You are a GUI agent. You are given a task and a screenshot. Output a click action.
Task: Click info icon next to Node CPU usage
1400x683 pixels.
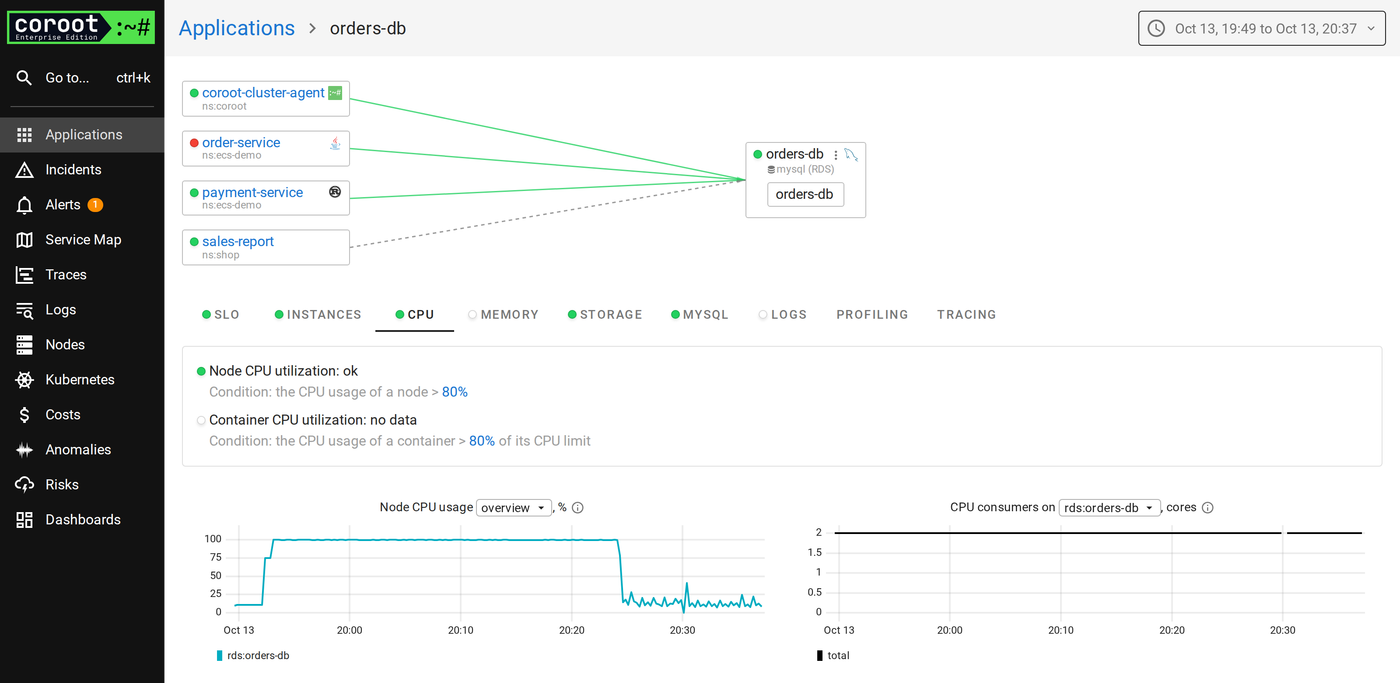point(578,508)
